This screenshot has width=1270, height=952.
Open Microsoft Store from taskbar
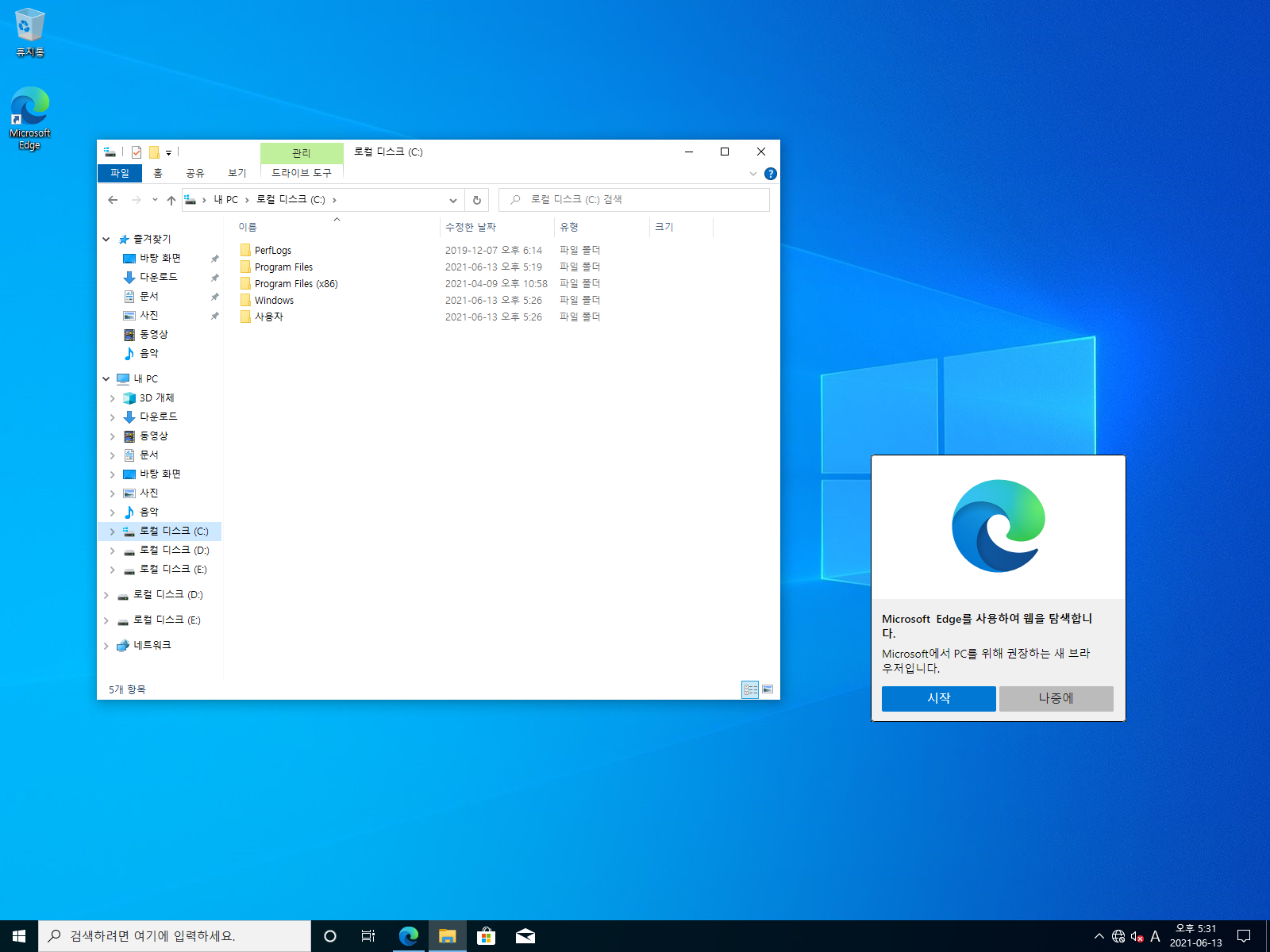[487, 936]
